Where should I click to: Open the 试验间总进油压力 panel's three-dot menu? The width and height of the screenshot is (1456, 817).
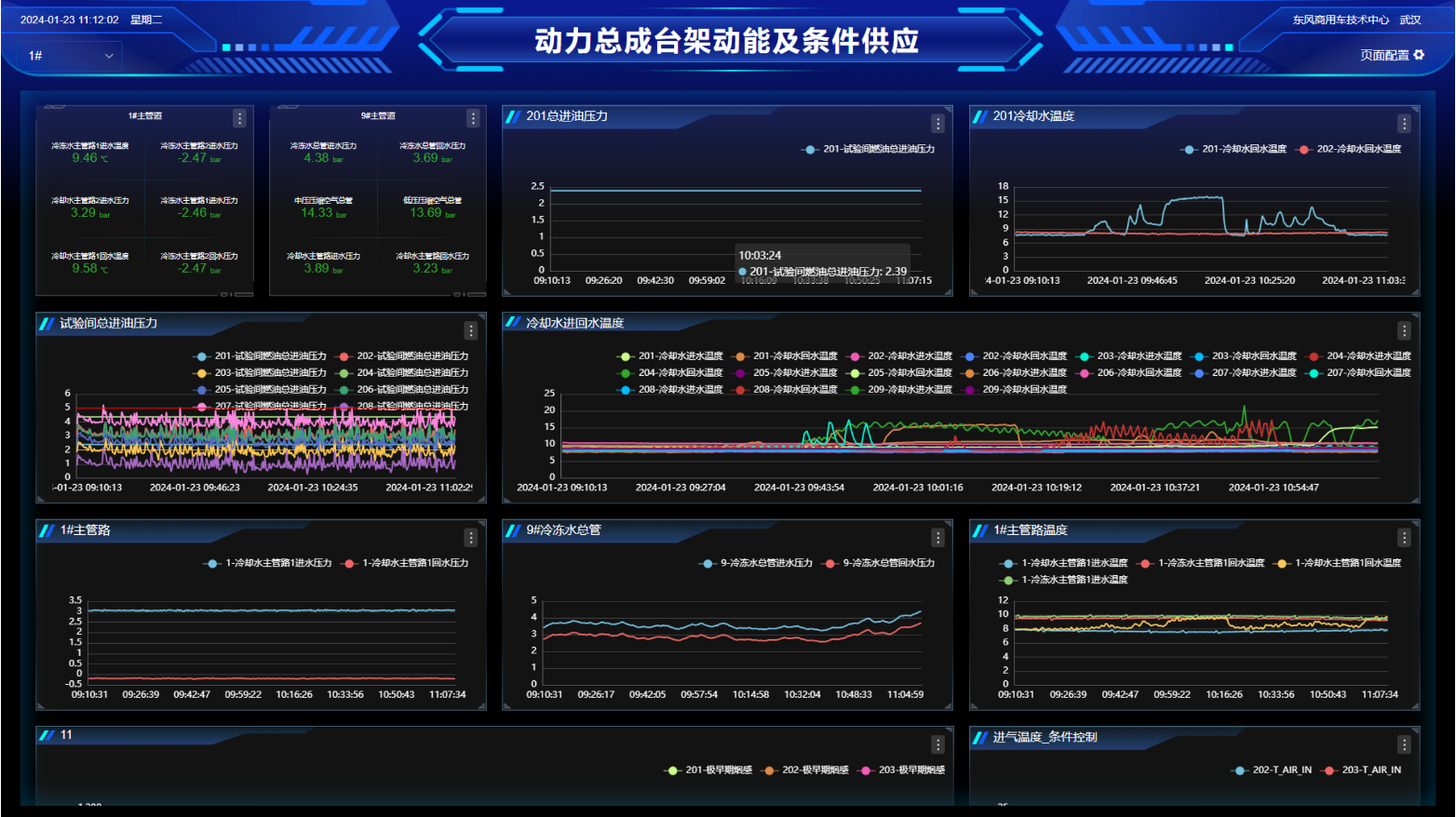point(471,330)
